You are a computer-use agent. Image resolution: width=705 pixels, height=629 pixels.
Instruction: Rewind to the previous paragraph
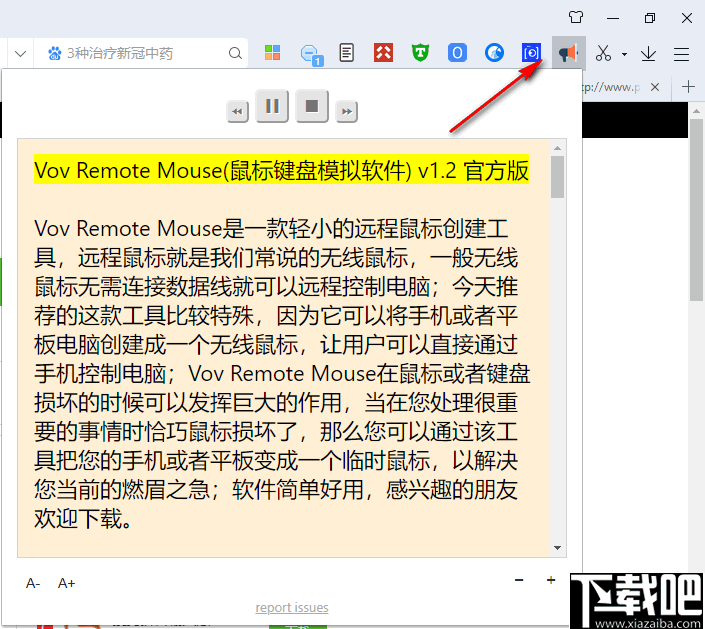tap(237, 111)
